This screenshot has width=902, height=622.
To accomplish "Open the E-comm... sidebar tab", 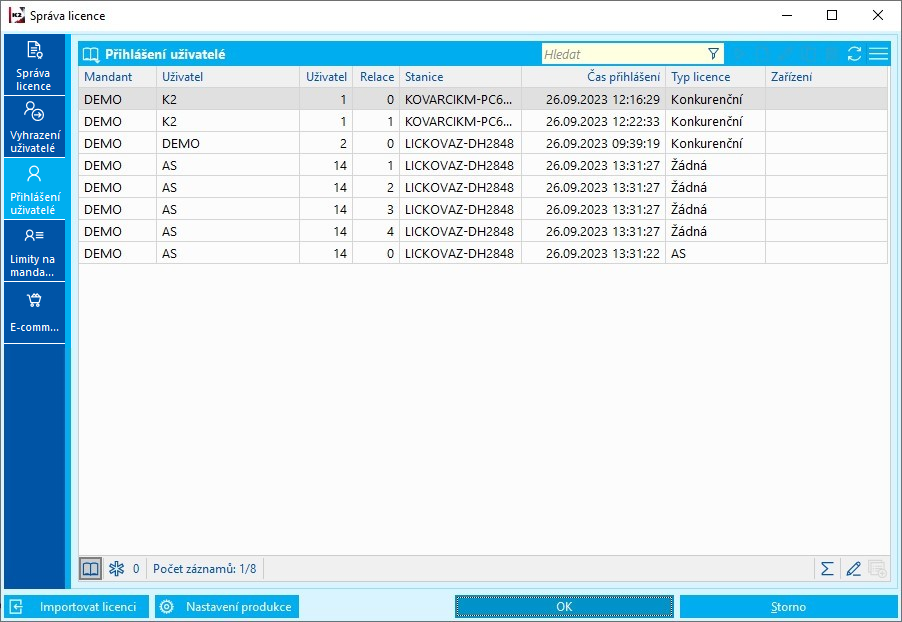I will click(x=34, y=312).
